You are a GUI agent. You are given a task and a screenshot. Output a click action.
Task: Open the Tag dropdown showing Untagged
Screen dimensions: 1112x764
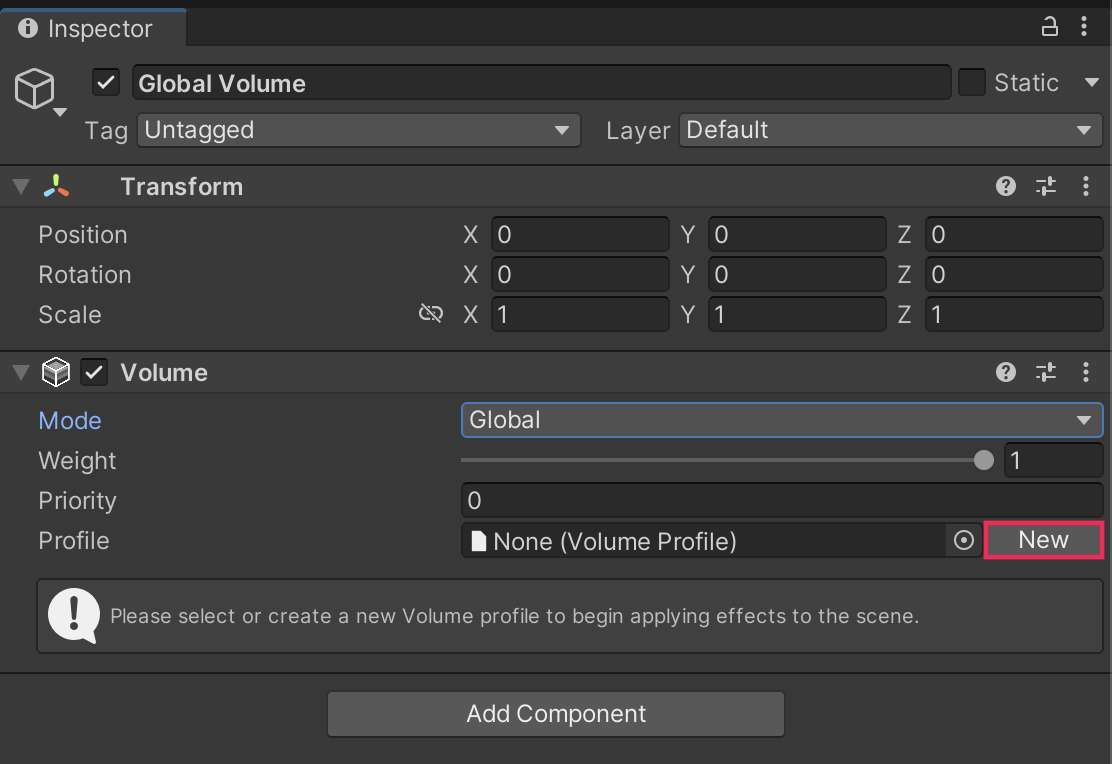point(358,130)
